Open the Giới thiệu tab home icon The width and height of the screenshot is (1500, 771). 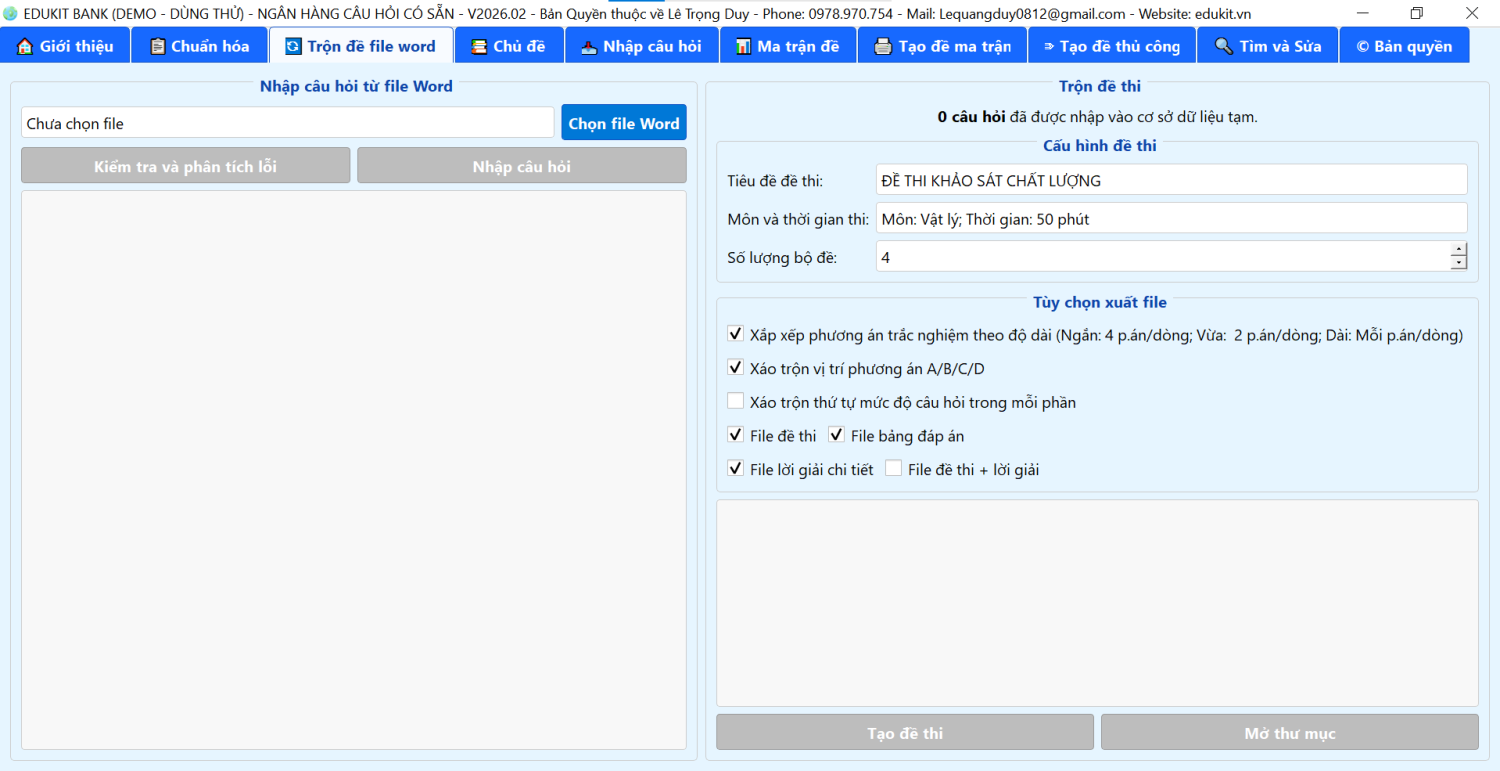click(25, 46)
